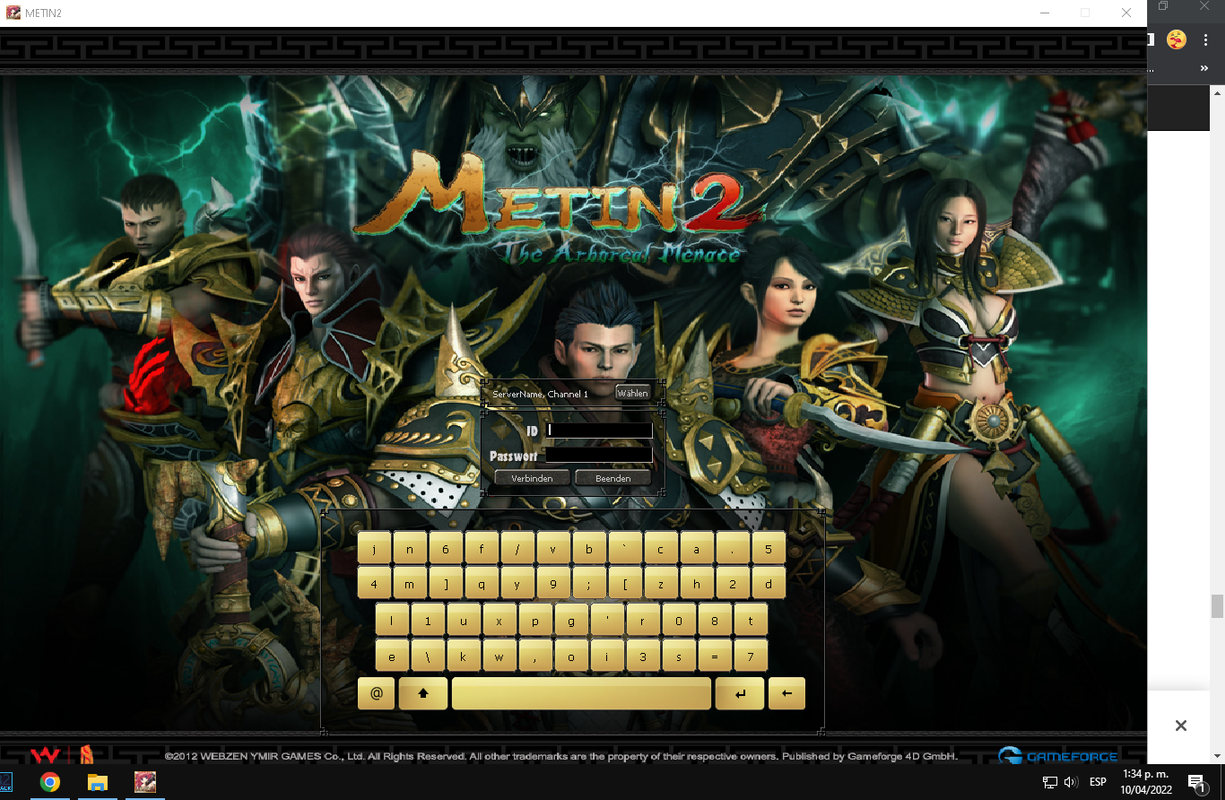Focus the Passwort input field

click(599, 454)
